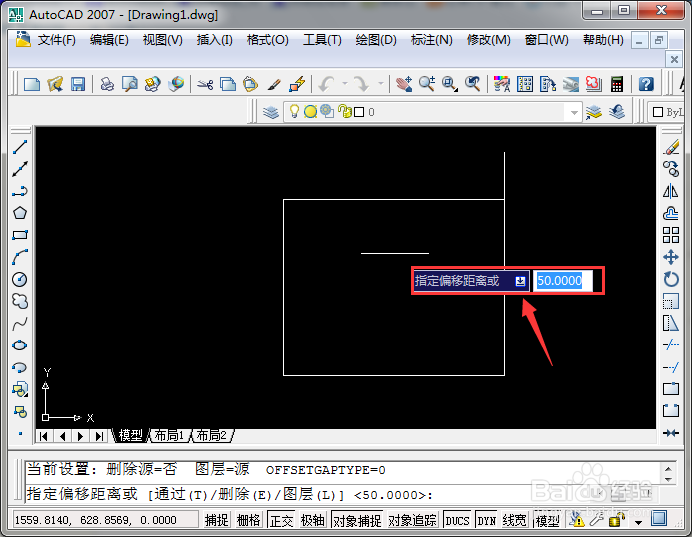692x537 pixels.
Task: Select the Spline tool
Action: (x=20, y=324)
